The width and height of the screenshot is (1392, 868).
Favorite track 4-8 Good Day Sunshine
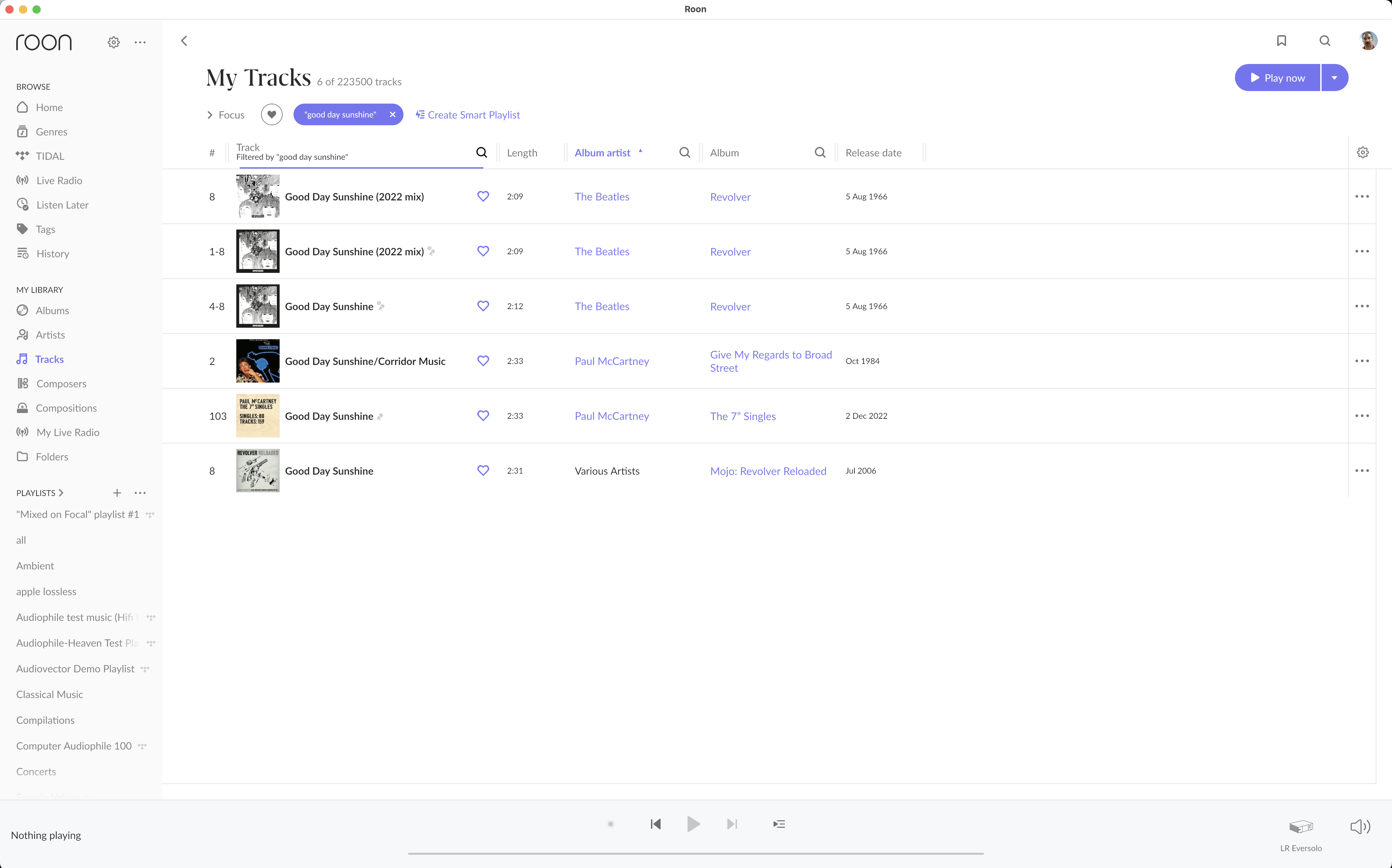coord(483,306)
